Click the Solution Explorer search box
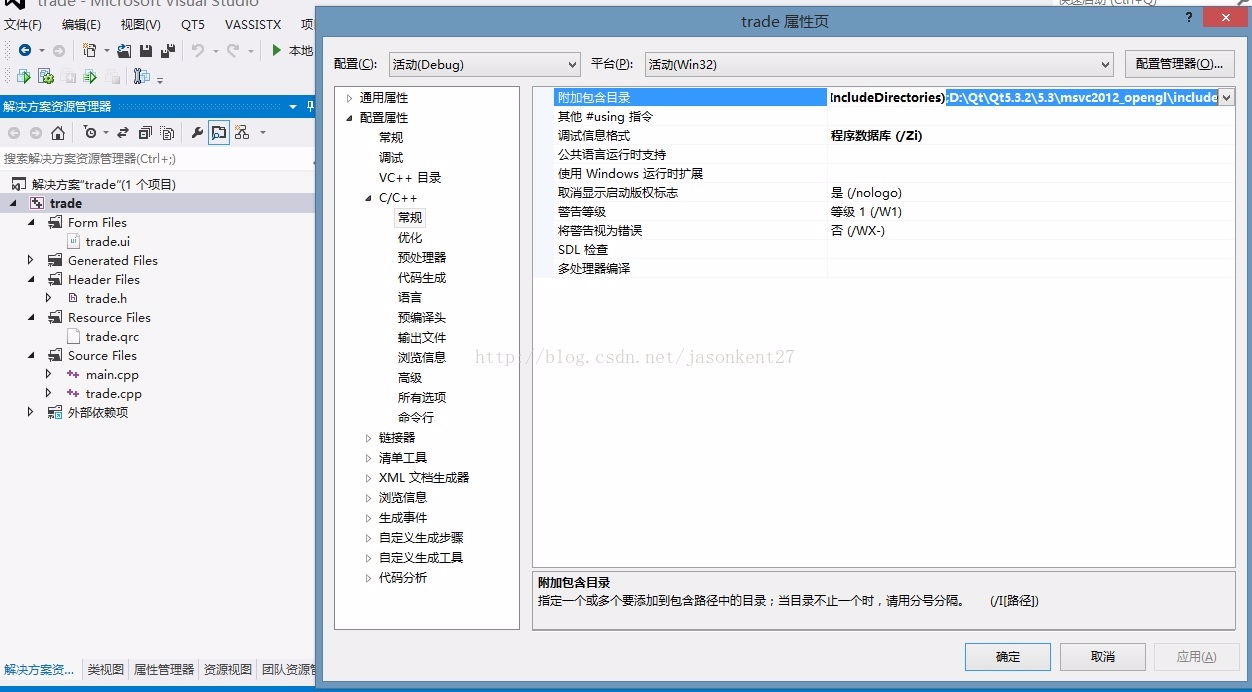Screen dimensions: 1252x692 [150, 159]
